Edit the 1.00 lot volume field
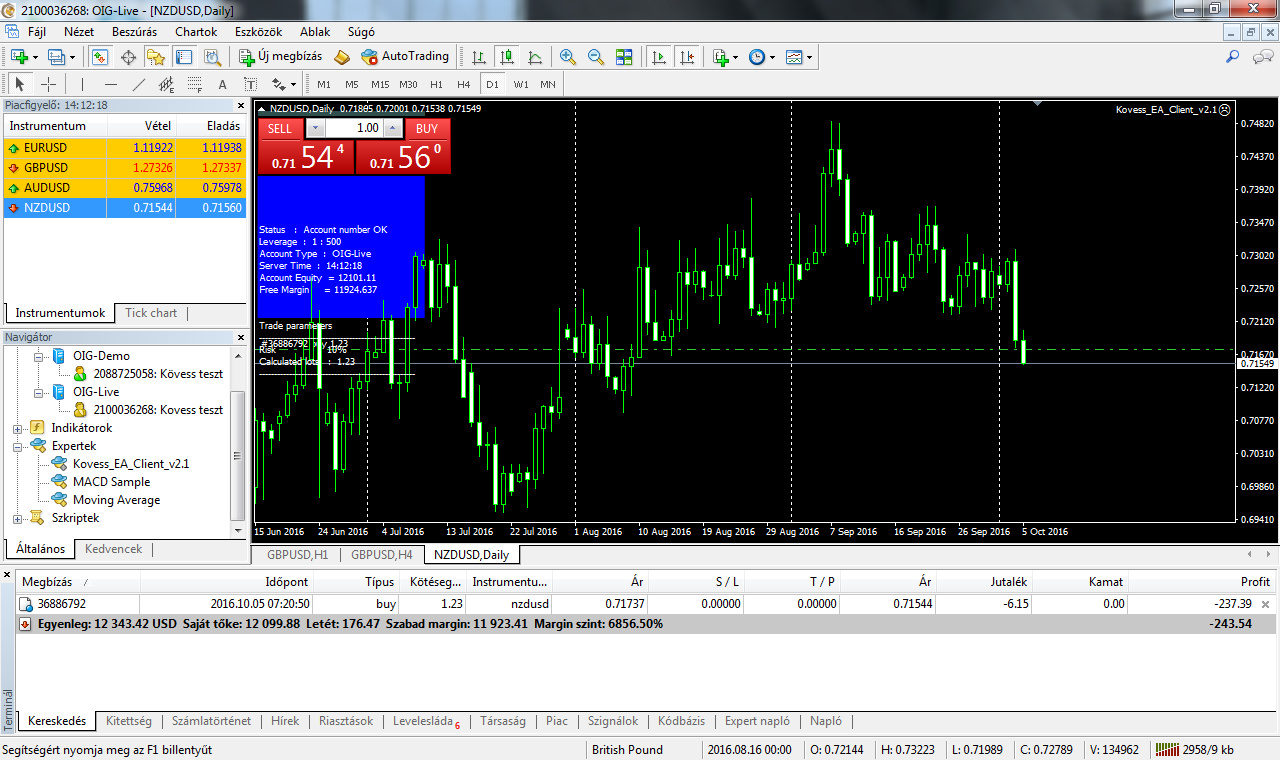Screen dimensions: 1280x760 355,128
